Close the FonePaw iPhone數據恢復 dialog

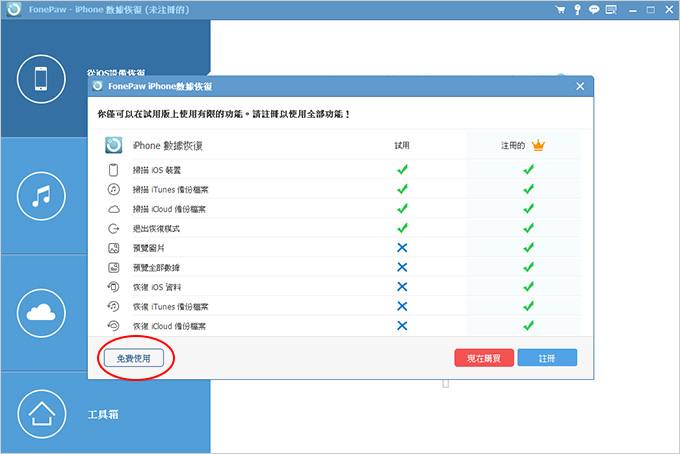(580, 86)
